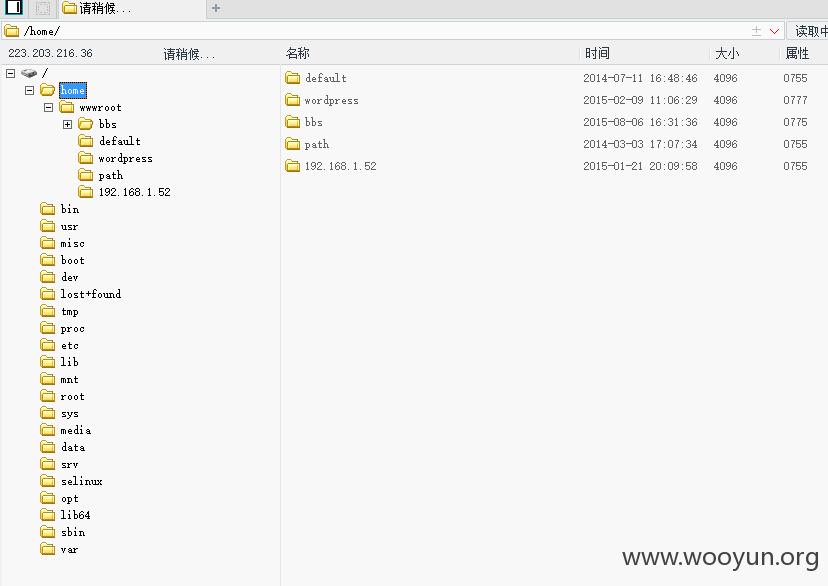Image resolution: width=828 pixels, height=586 pixels.
Task: Click boot folder icon in tree
Action: pyautogui.click(x=48, y=260)
